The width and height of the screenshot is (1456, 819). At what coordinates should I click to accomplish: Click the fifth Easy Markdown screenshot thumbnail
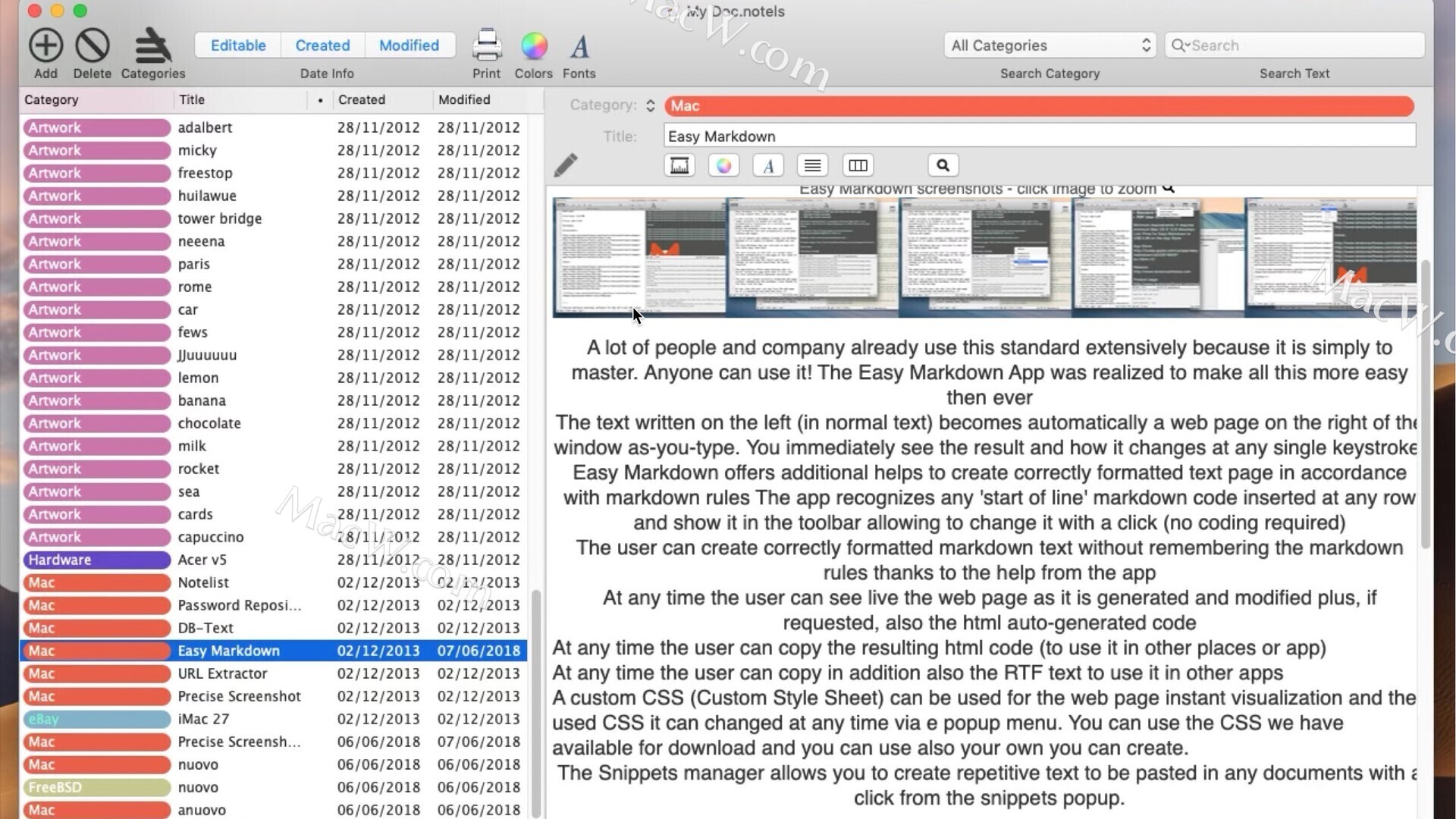[1331, 257]
